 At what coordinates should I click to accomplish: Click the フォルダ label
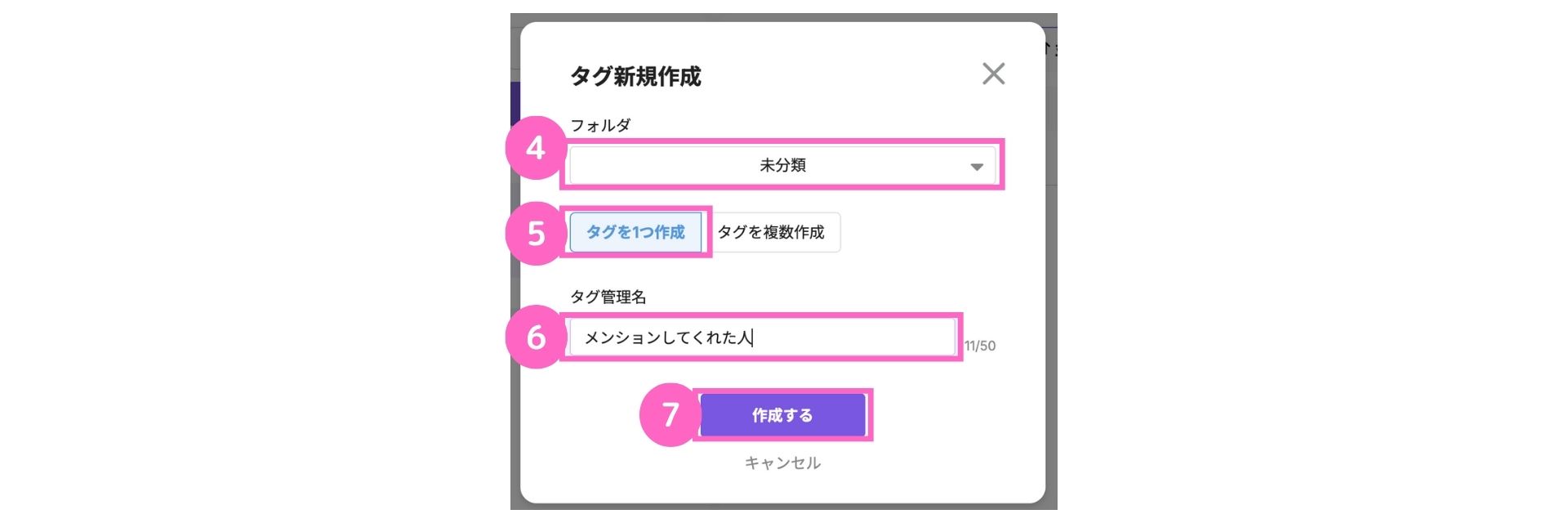(x=600, y=125)
